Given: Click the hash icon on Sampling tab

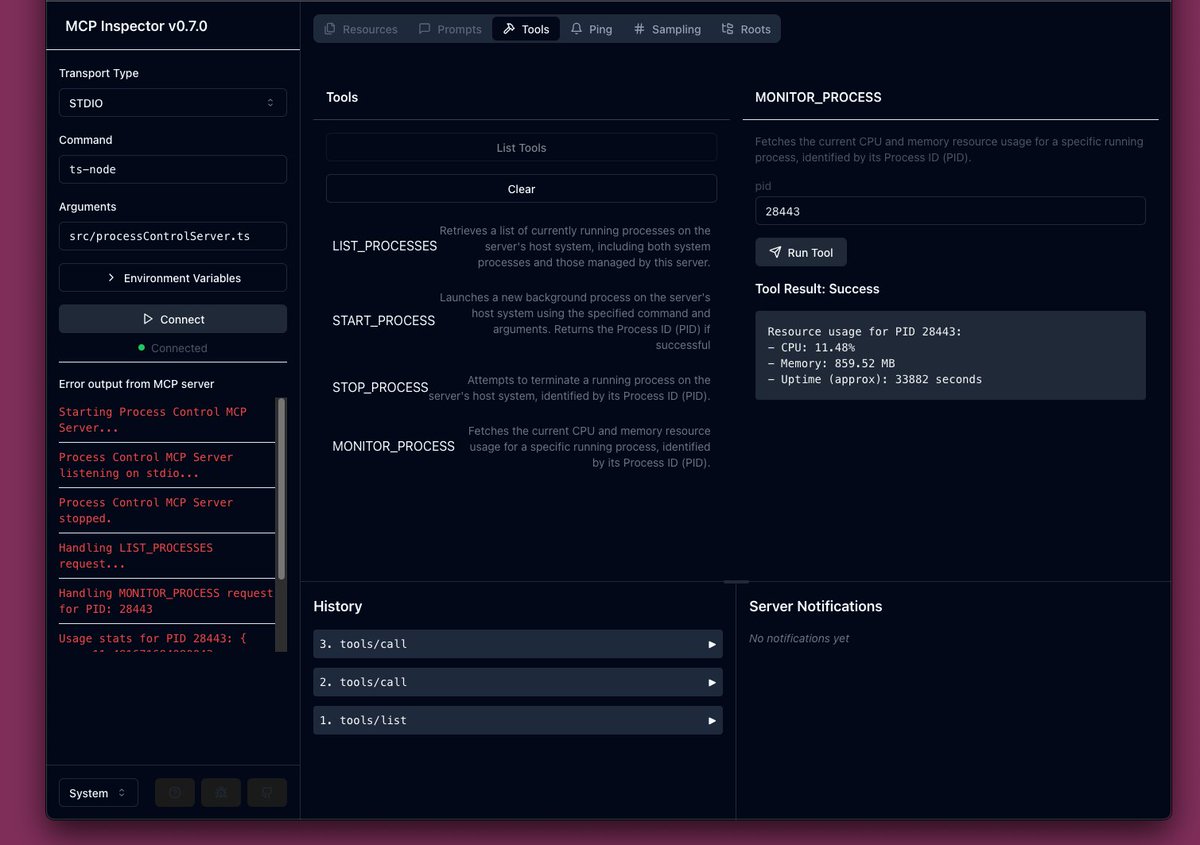Looking at the screenshot, I should click(x=639, y=29).
